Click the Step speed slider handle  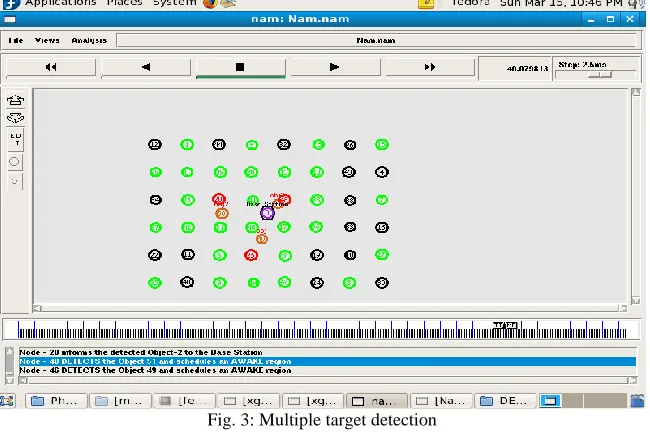pyautogui.click(x=600, y=75)
